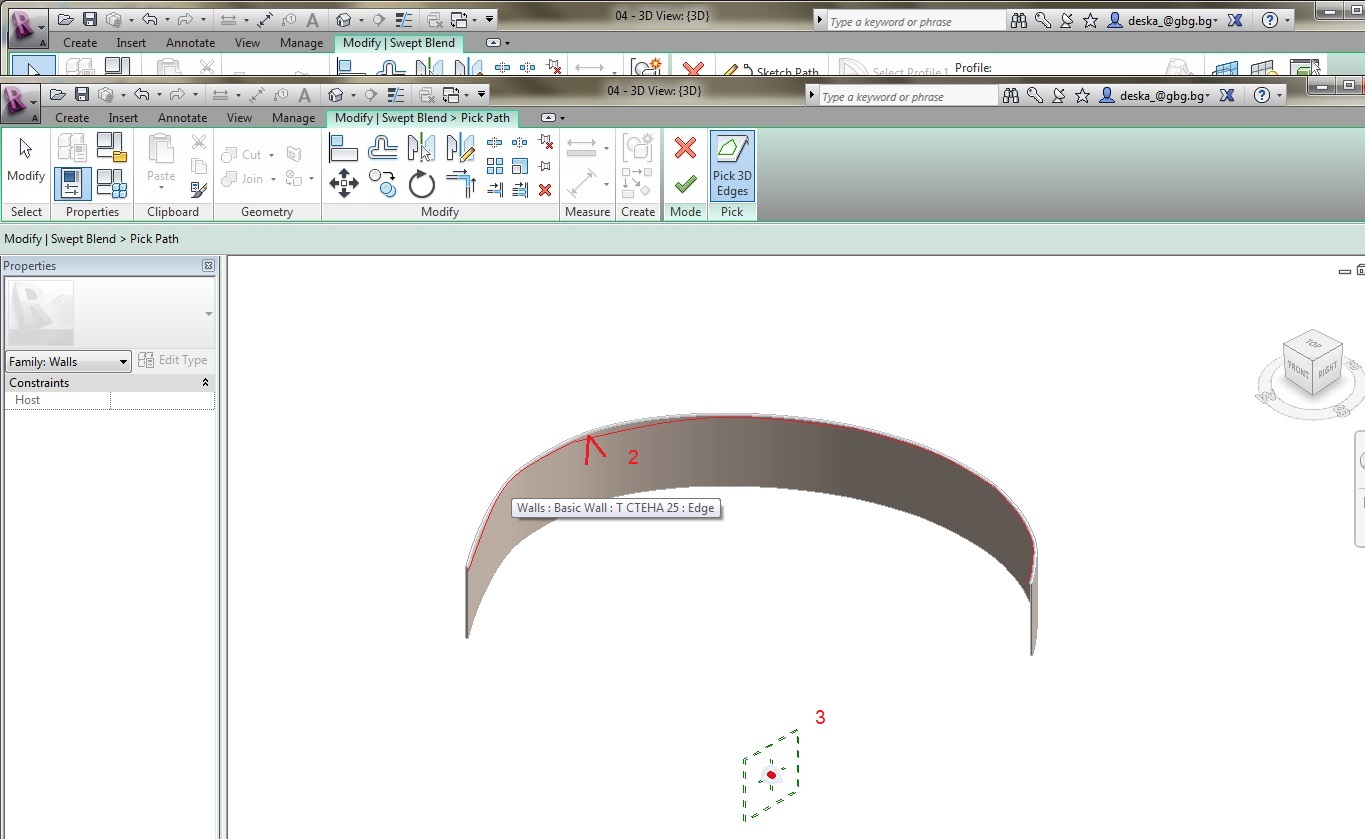Screen dimensions: 1365x839
Task: Select Trim/Extend to Corner tool
Action: (x=460, y=183)
